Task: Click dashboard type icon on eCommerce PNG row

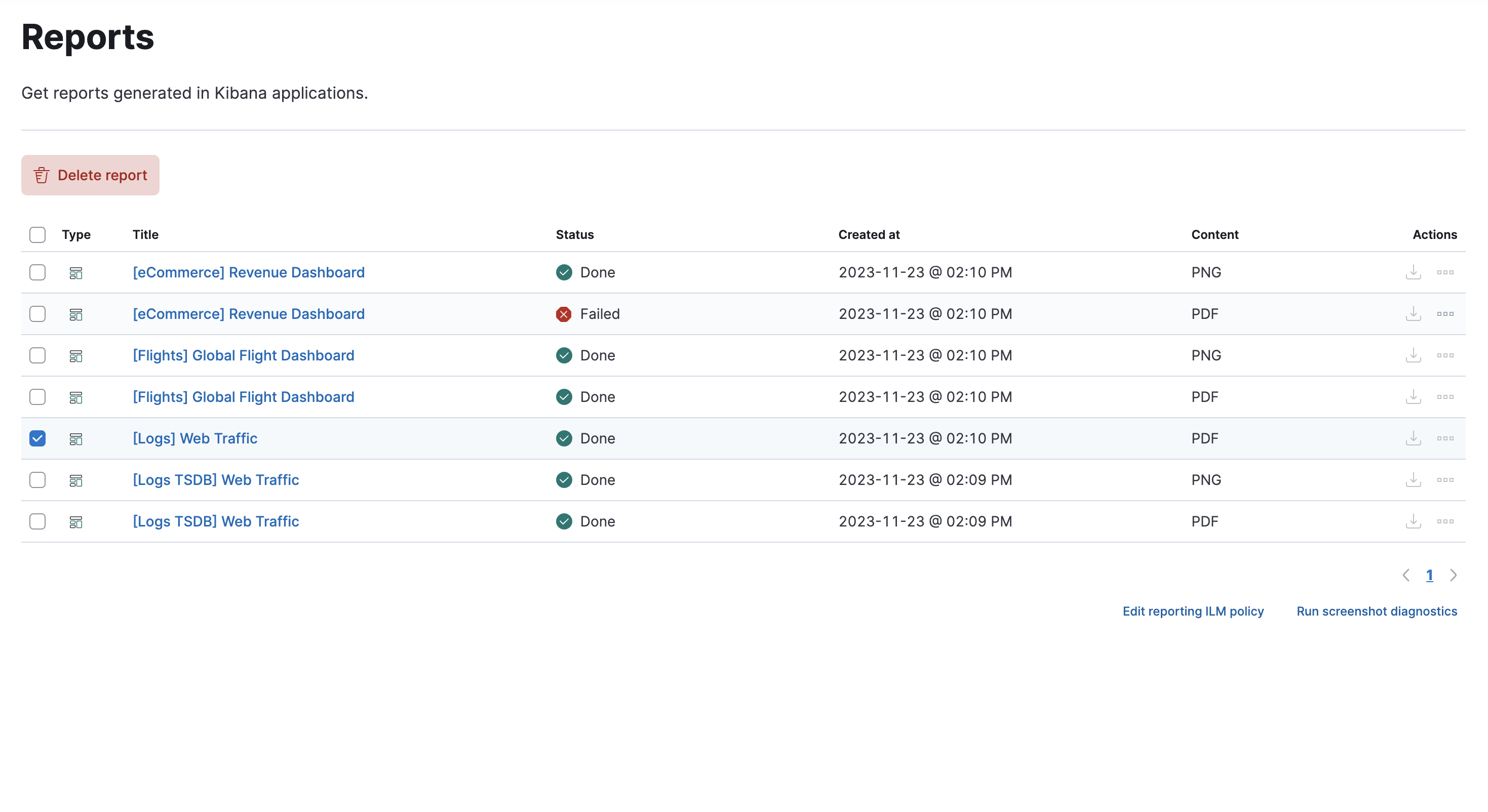Action: [x=75, y=272]
